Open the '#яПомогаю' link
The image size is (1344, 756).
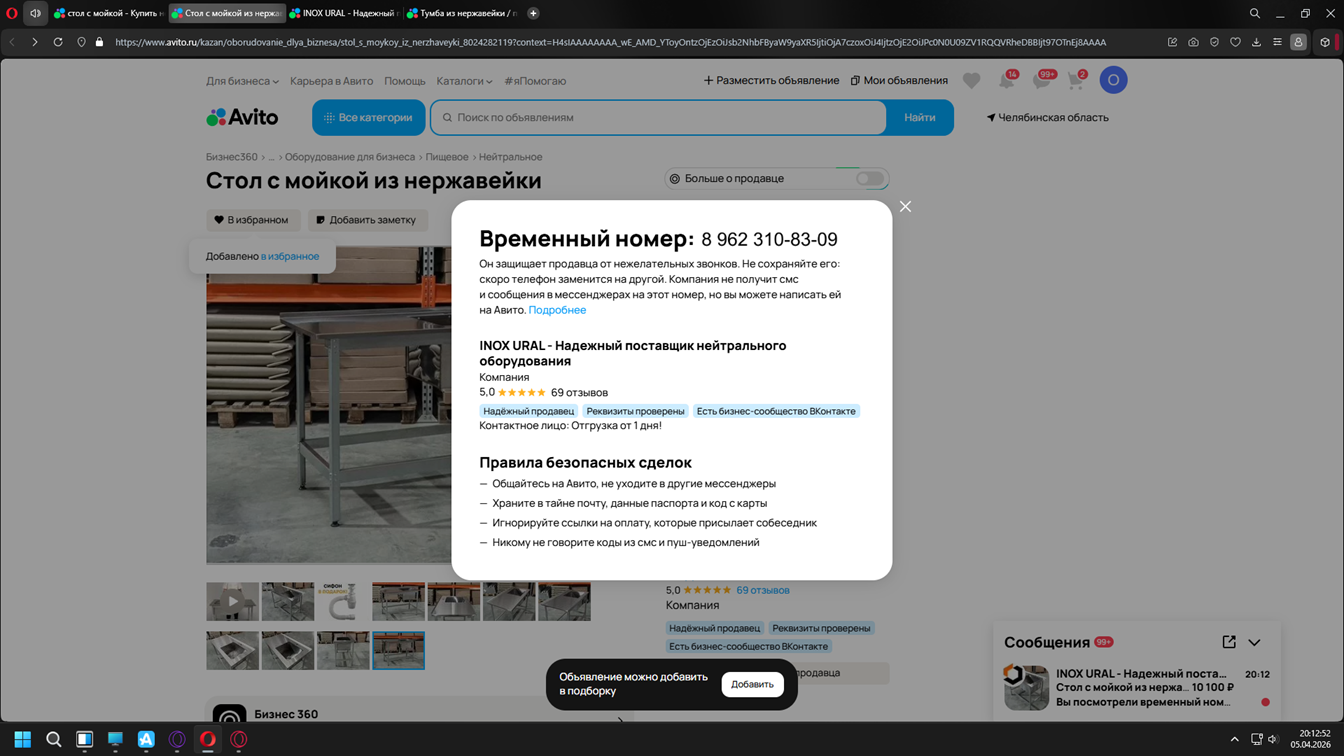tap(535, 81)
